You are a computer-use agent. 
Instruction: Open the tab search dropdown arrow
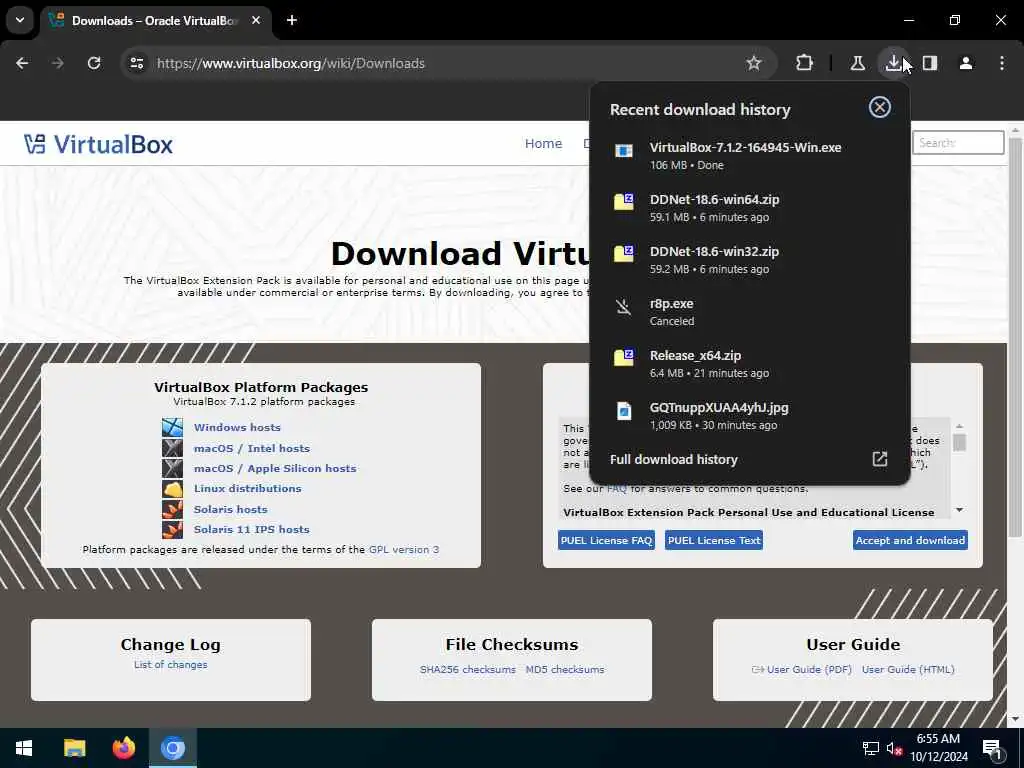20,20
